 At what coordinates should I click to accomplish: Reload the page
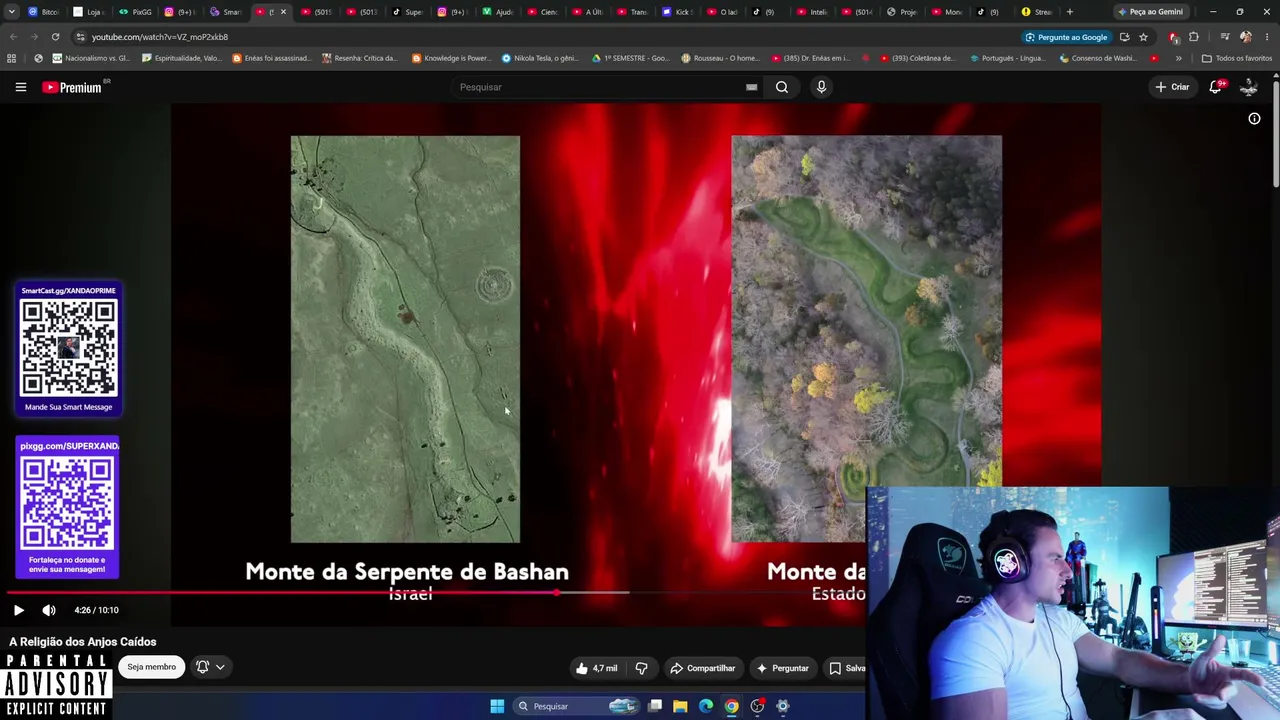[56, 37]
